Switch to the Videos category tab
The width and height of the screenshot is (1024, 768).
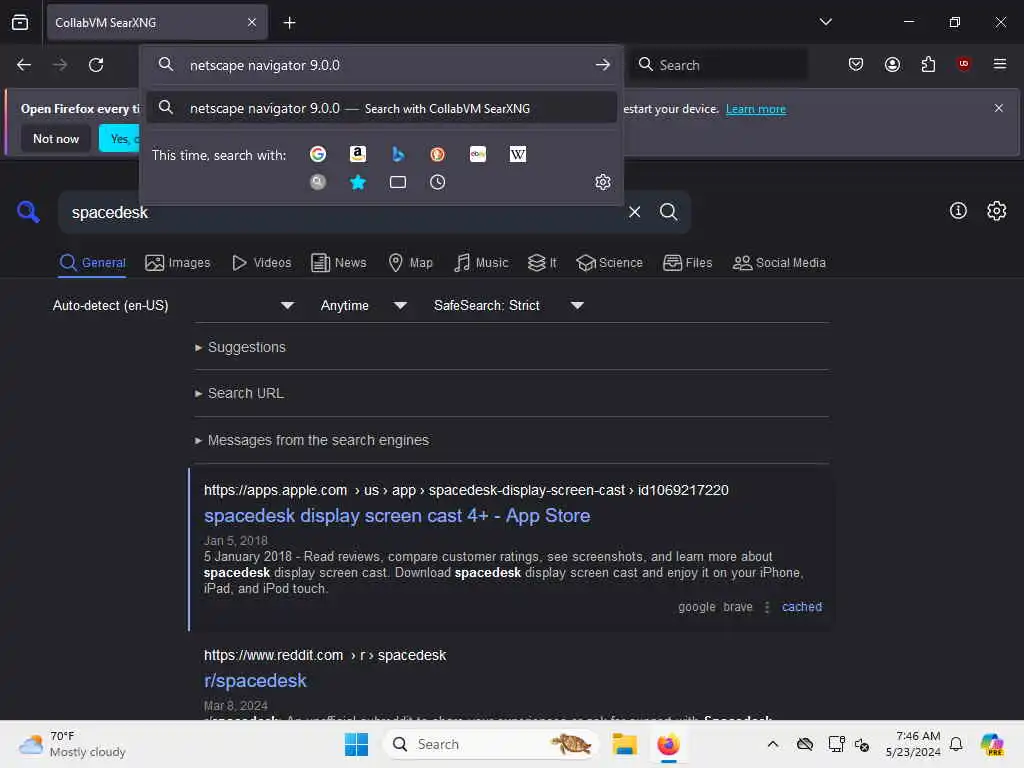261,263
